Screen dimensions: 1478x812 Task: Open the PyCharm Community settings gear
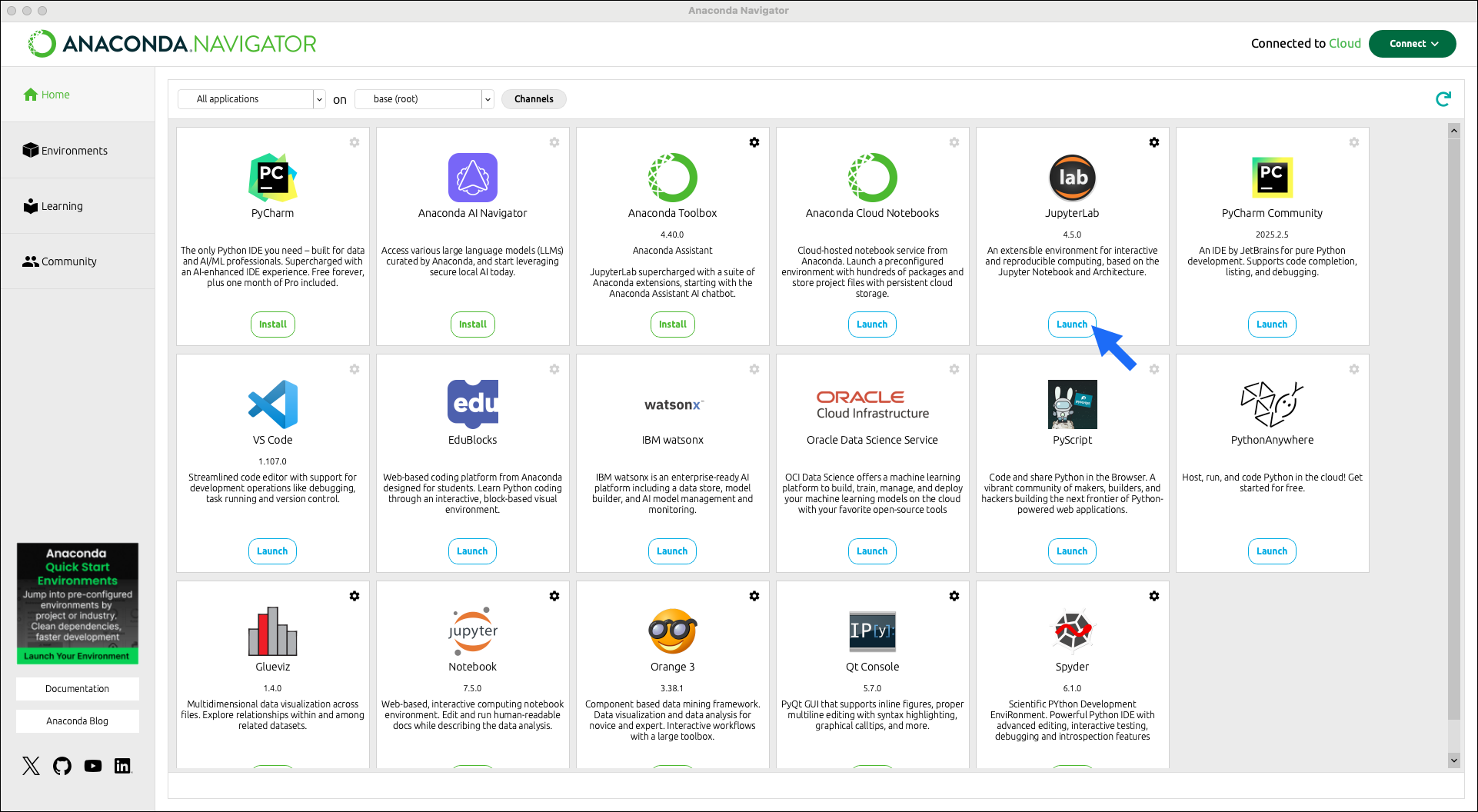pyautogui.click(x=1354, y=142)
